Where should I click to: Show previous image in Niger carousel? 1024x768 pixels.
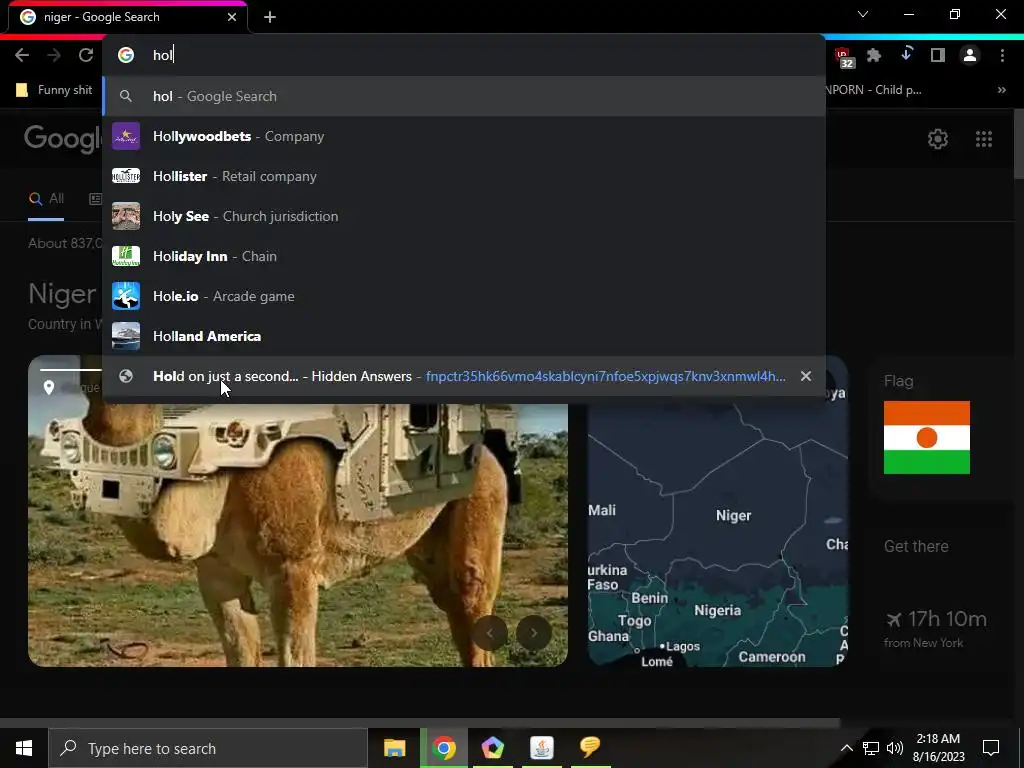point(490,633)
